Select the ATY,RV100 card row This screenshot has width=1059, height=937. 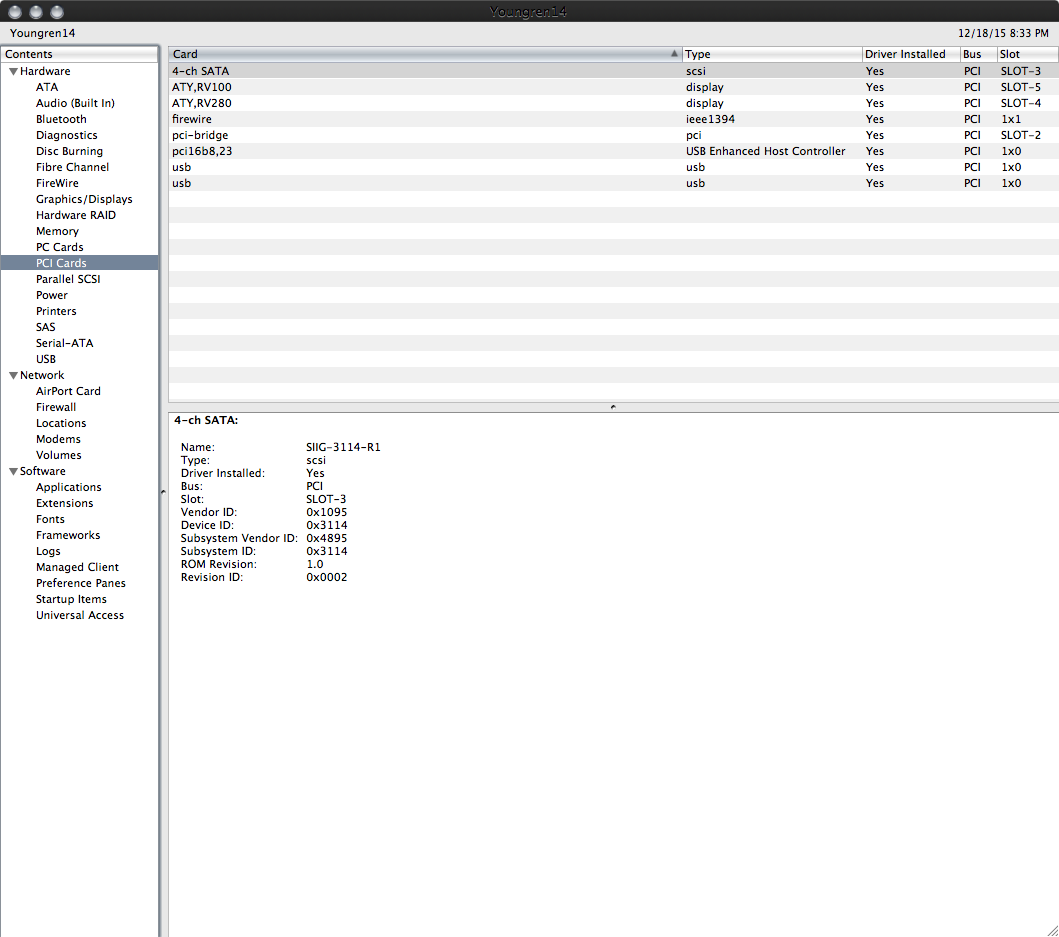tap(613, 87)
